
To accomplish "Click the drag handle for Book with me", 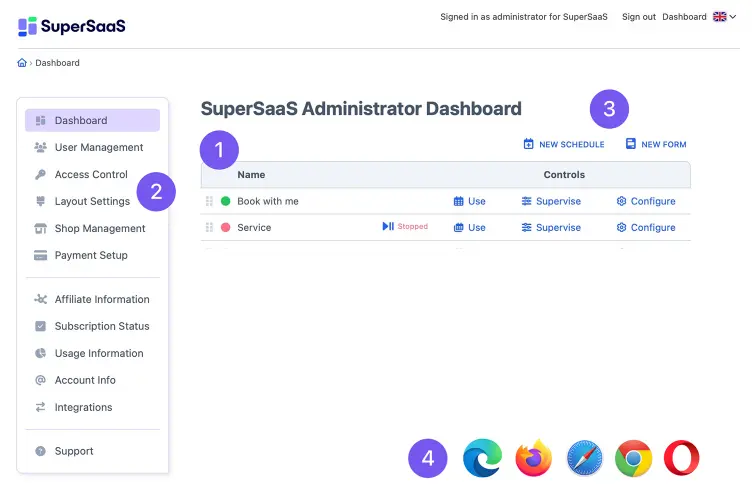I will [209, 201].
